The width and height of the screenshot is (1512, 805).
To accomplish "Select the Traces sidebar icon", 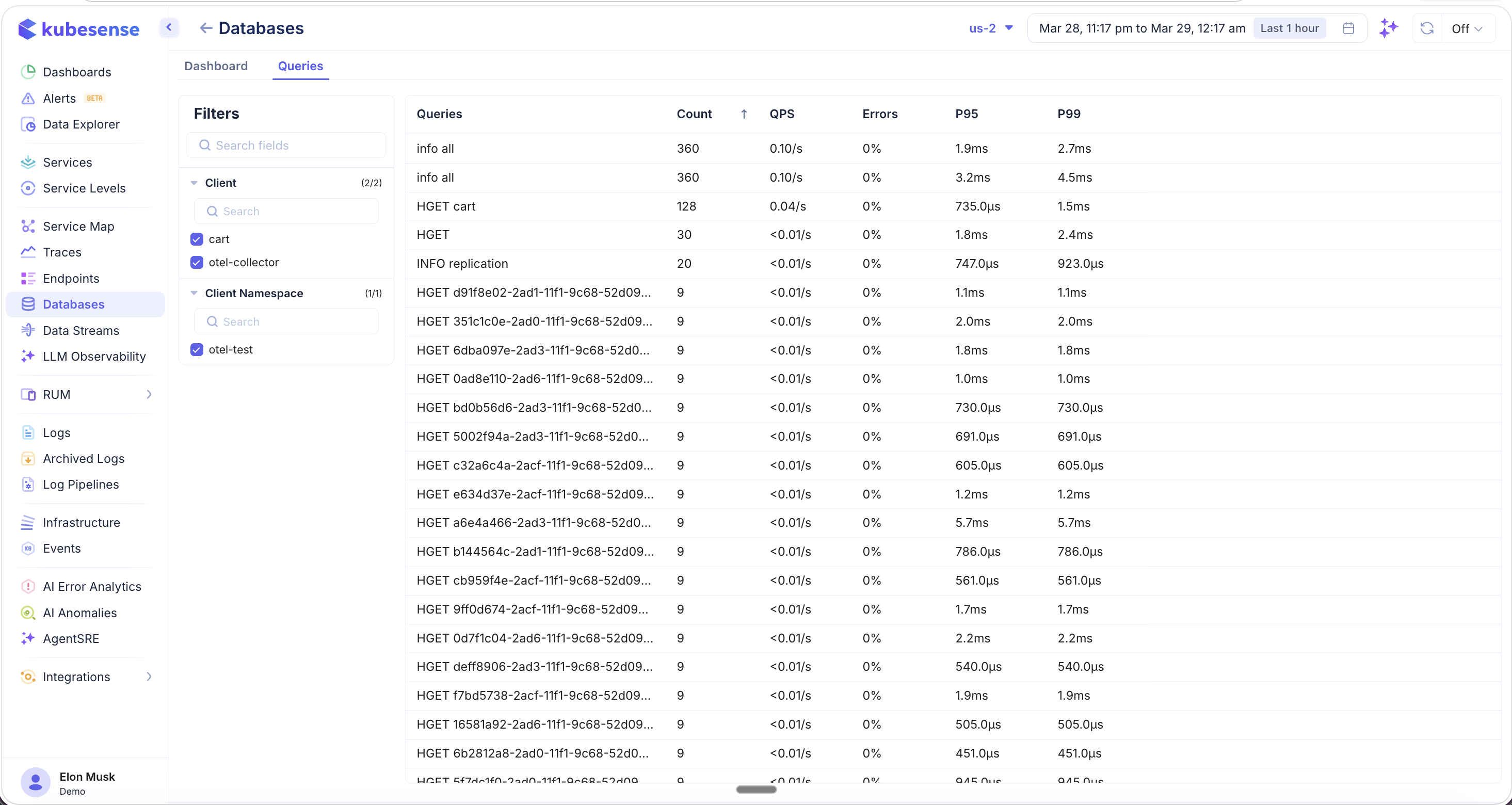I will point(27,252).
